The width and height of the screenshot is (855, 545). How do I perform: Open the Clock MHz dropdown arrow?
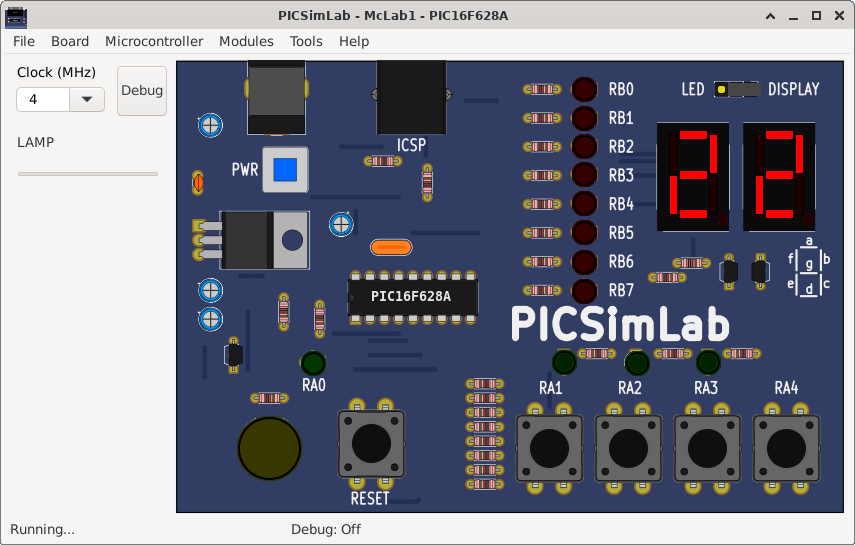click(x=87, y=99)
